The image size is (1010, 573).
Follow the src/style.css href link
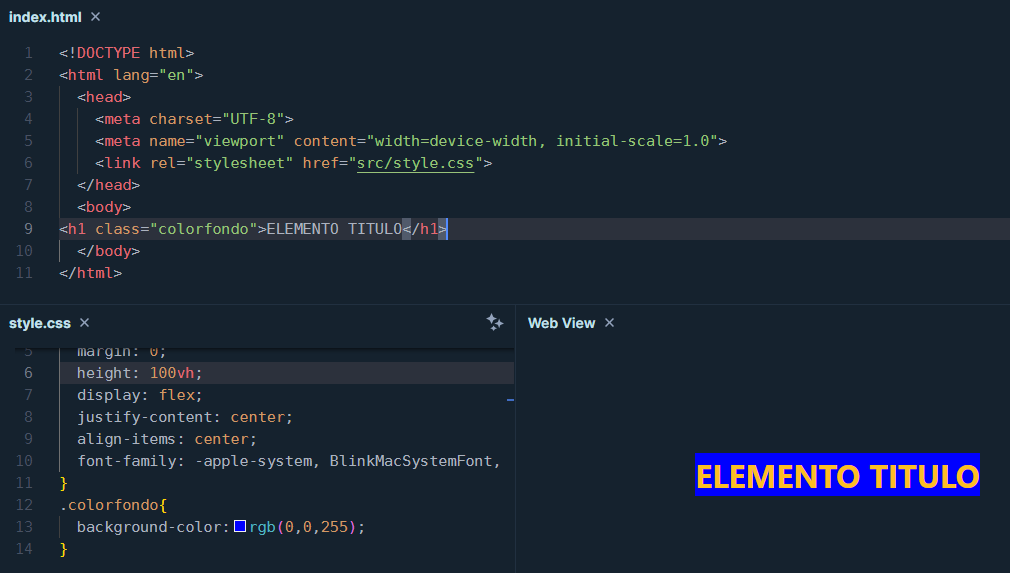[415, 163]
